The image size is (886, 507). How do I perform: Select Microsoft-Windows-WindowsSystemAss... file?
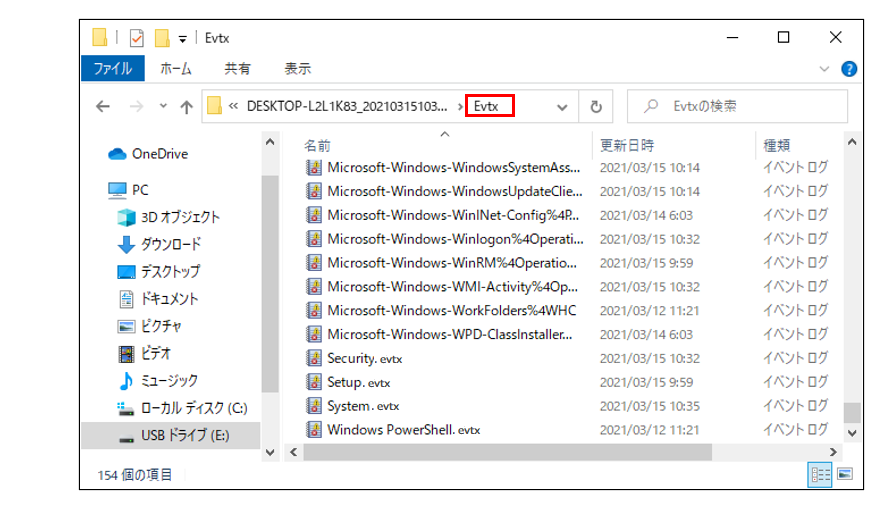coord(444,168)
